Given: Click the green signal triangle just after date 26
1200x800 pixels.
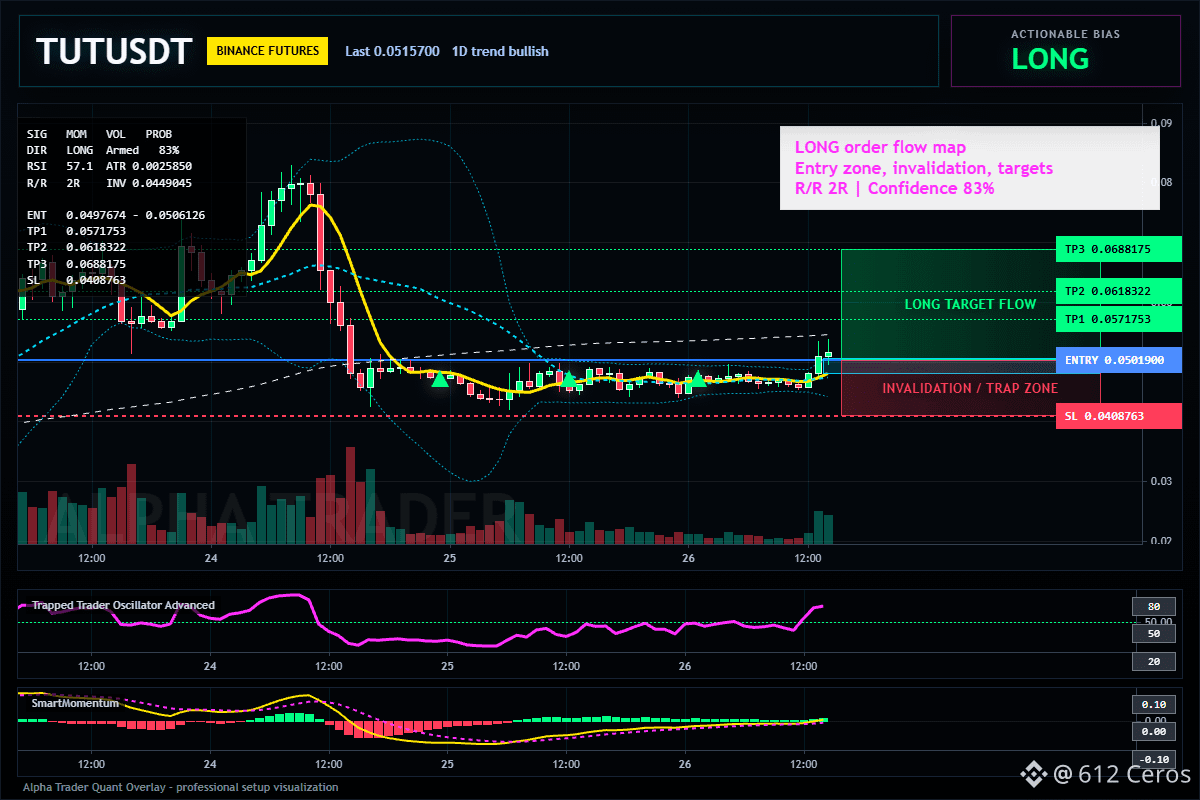Looking at the screenshot, I should (x=699, y=378).
